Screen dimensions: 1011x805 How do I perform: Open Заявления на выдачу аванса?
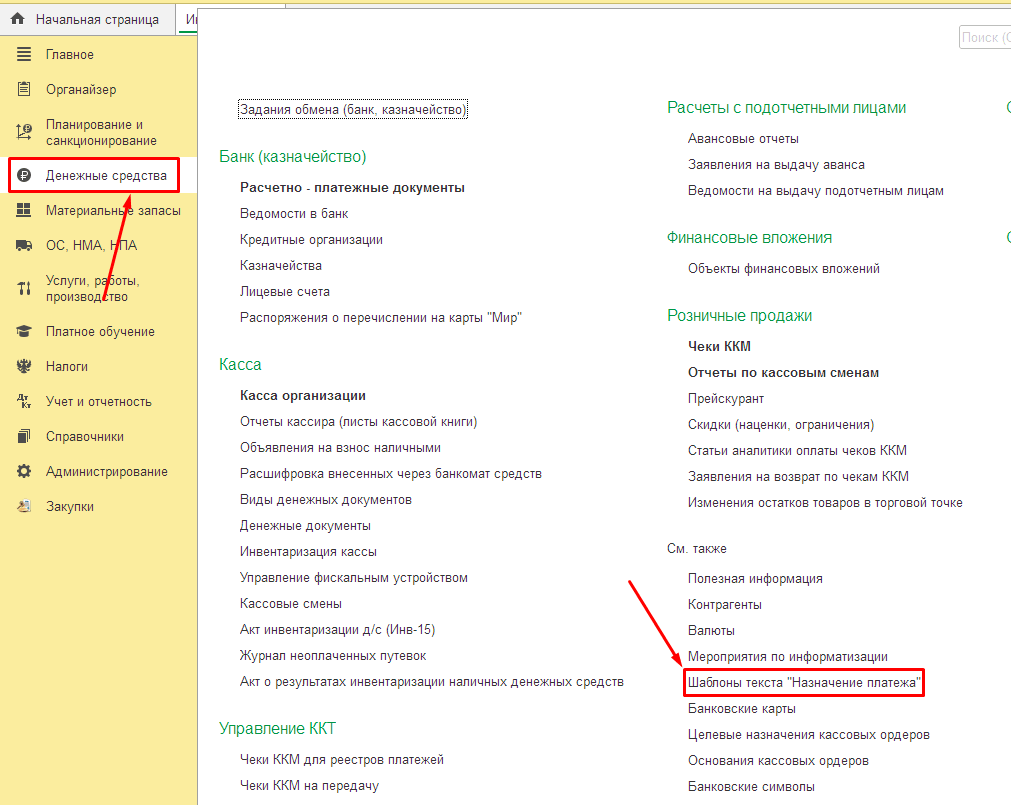(x=776, y=165)
